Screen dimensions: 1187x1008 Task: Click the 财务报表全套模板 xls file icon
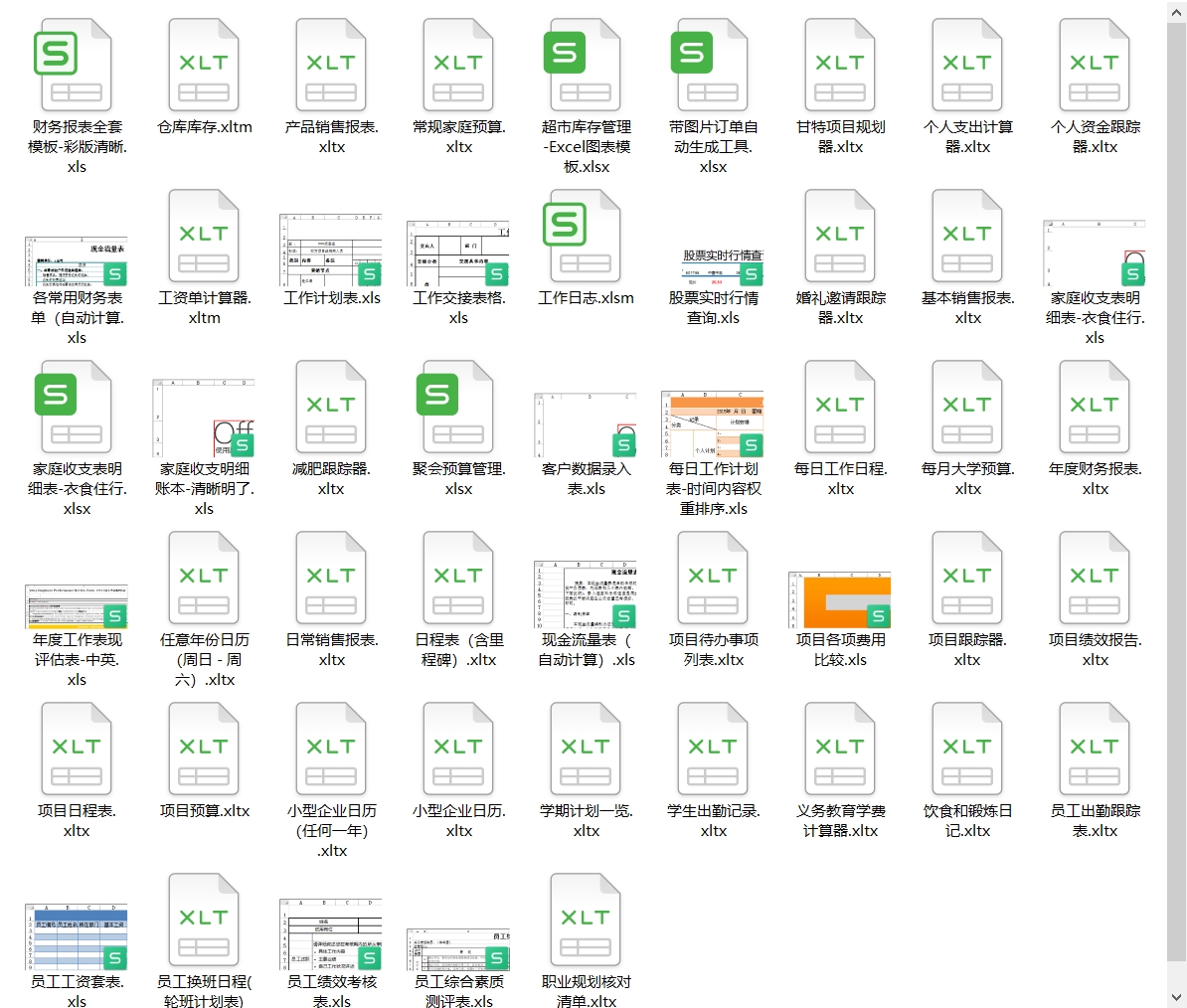click(77, 66)
